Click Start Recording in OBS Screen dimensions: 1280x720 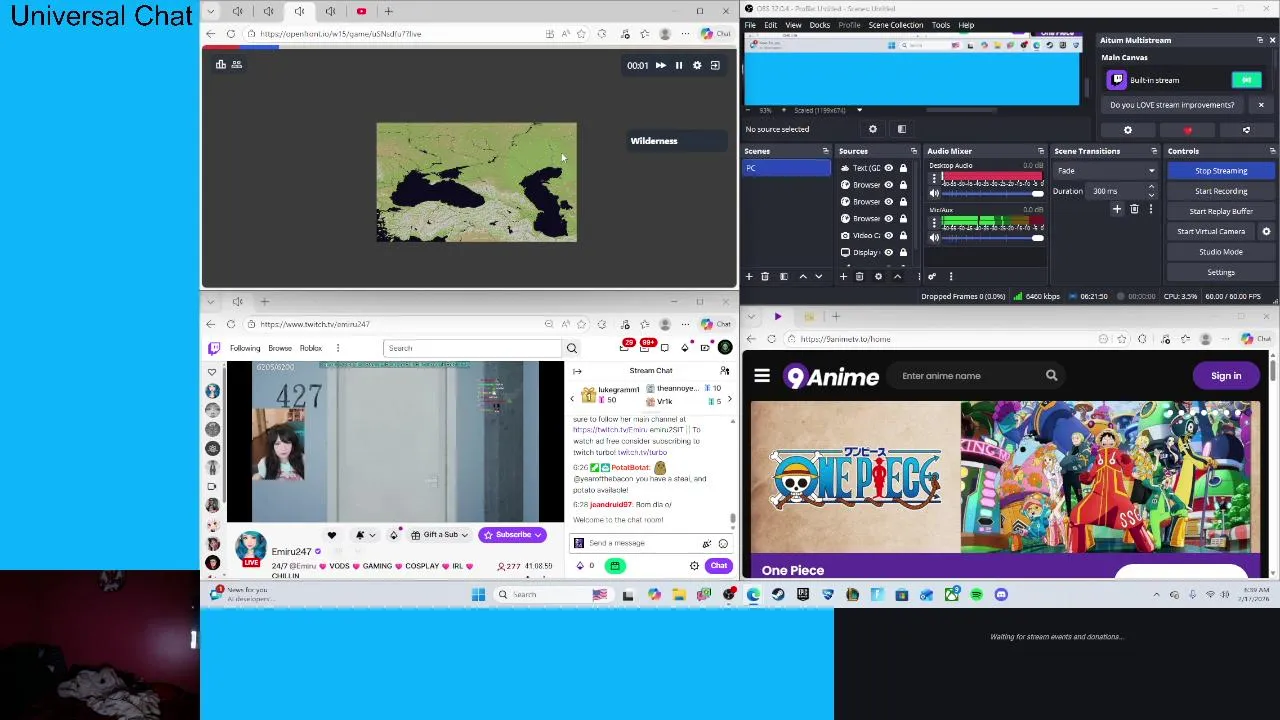1221,191
